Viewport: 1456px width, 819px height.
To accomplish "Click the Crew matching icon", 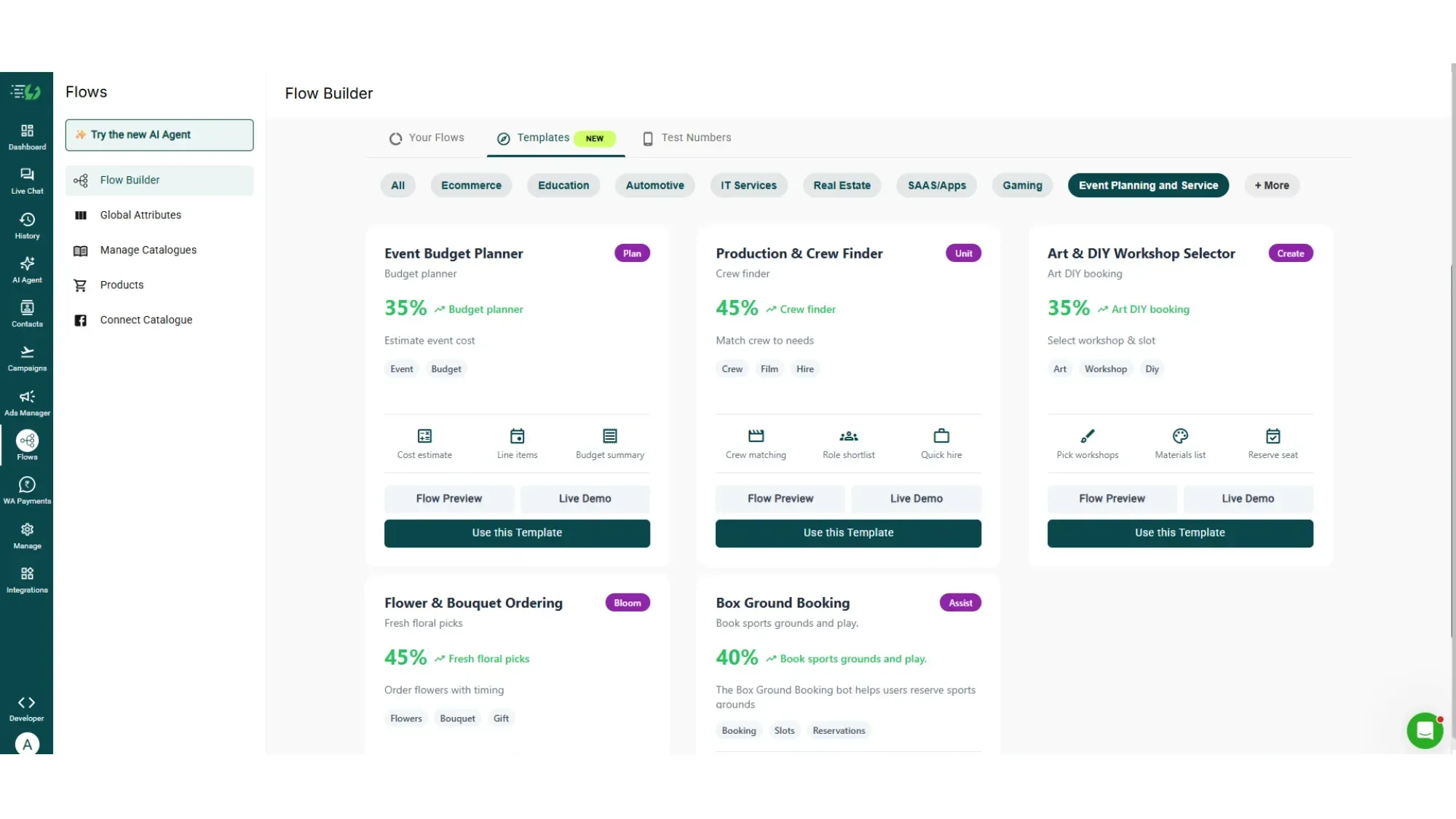I will tap(756, 436).
